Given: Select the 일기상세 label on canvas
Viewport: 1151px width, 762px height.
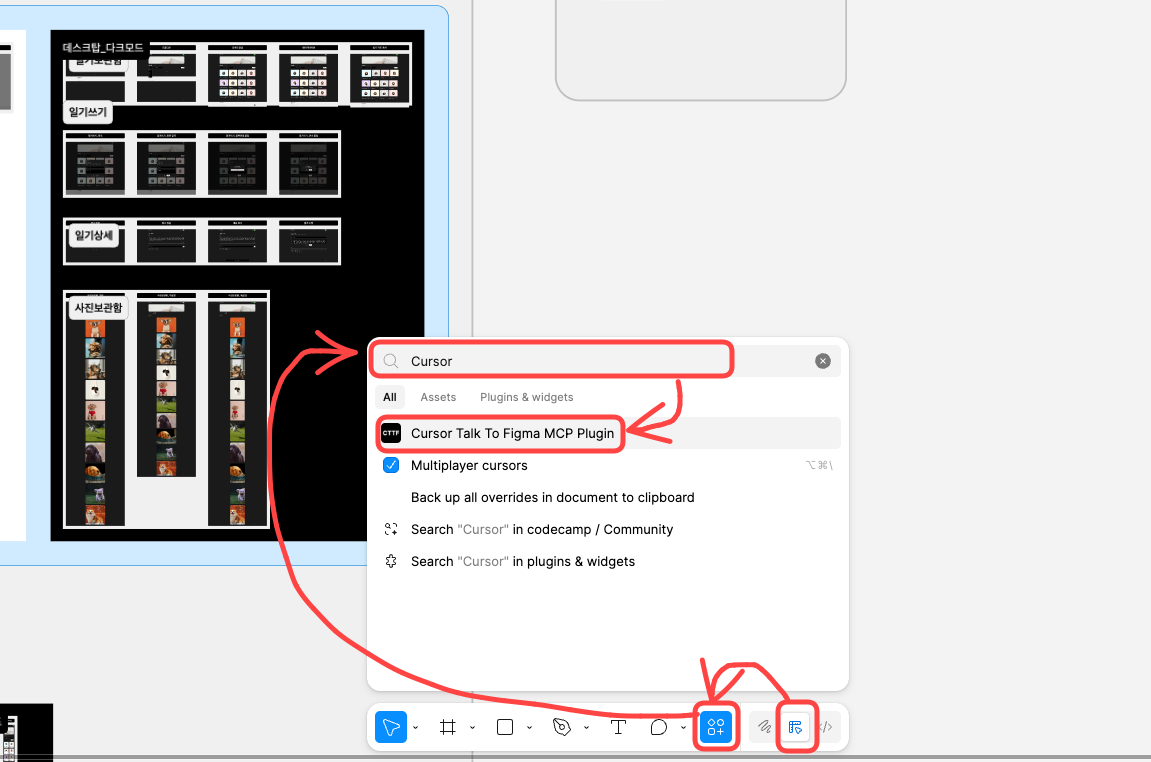Looking at the screenshot, I should coord(94,235).
